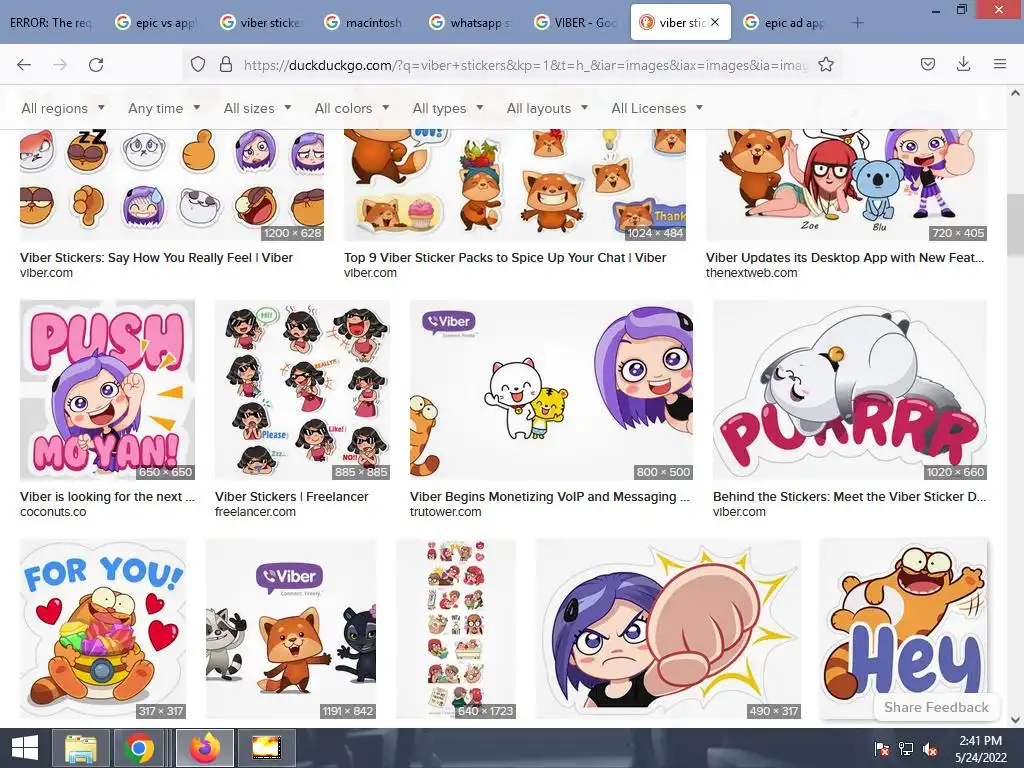Image resolution: width=1024 pixels, height=768 pixels.
Task: Close the viber stickers DuckDuckGo tab
Action: click(715, 22)
